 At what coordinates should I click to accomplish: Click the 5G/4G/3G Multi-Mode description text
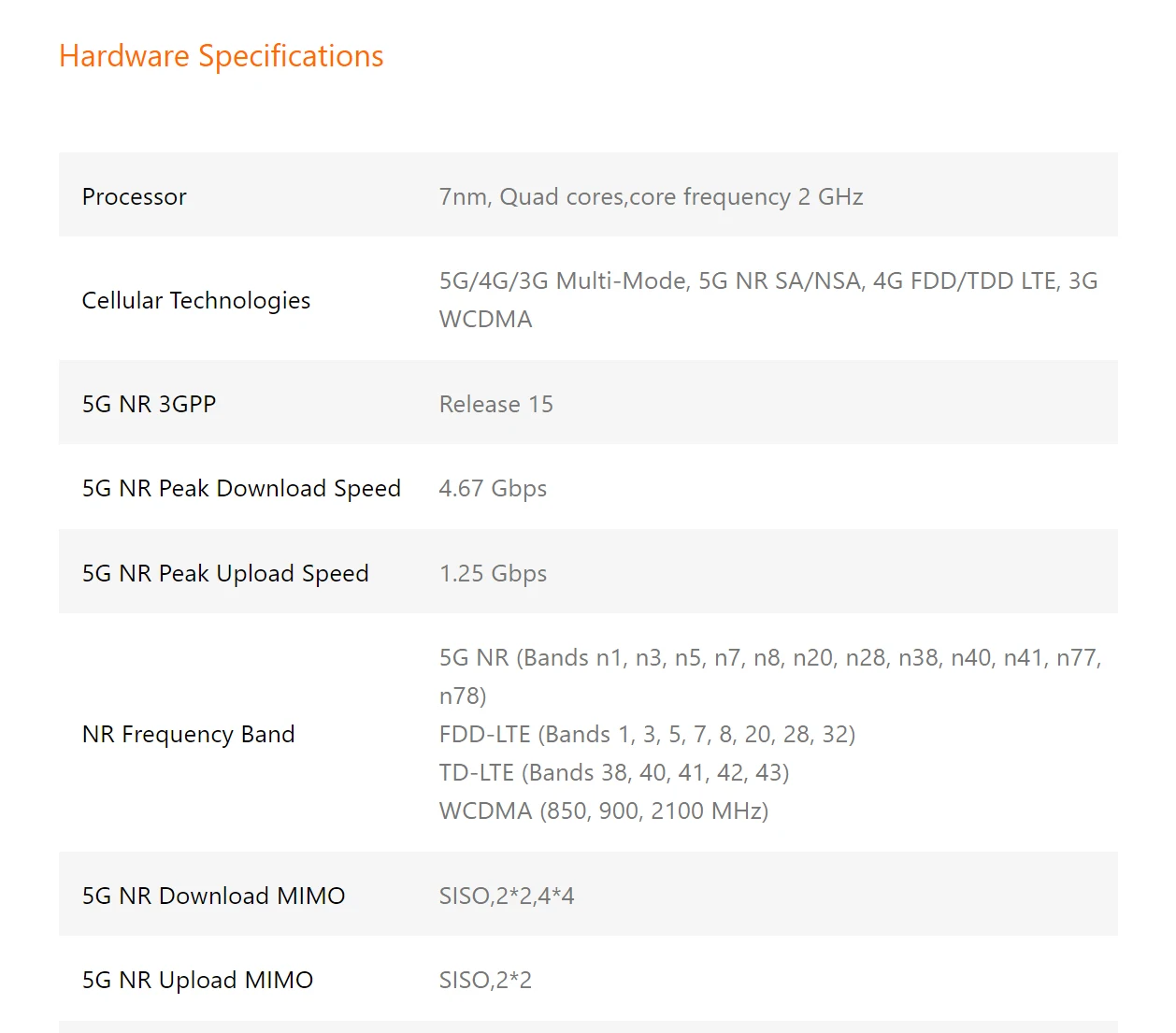tap(767, 281)
